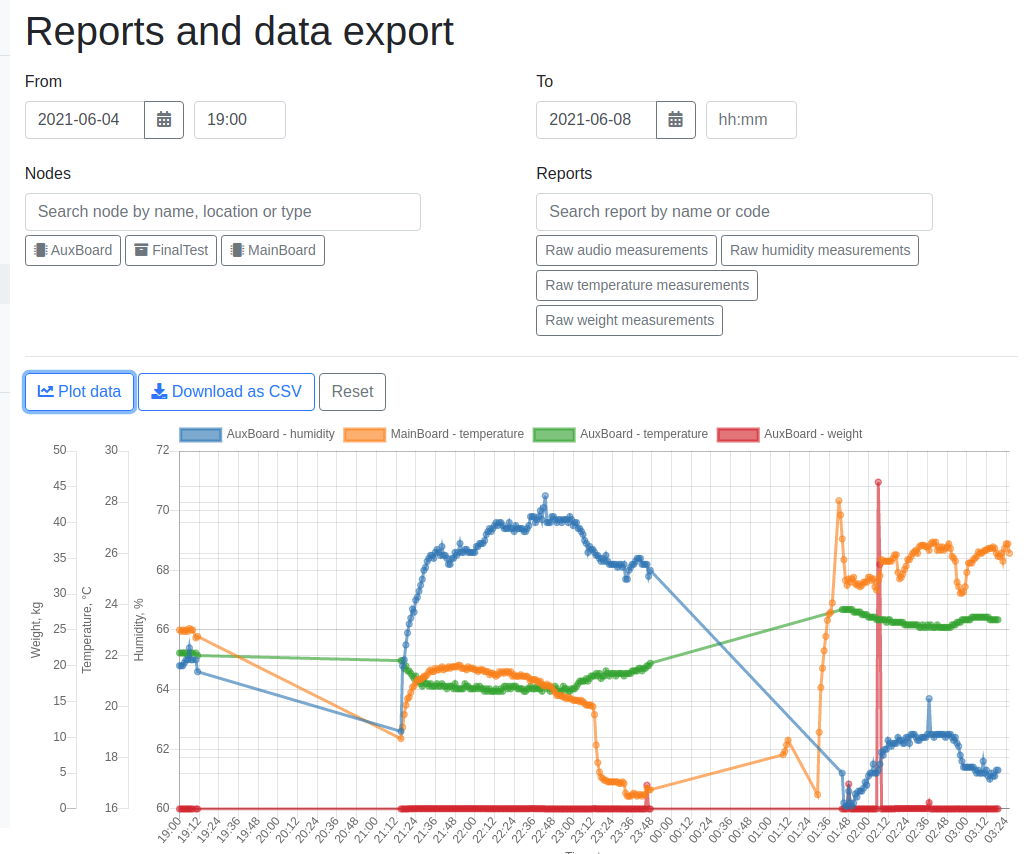Select the MainBoard node chip
This screenshot has height=854, width=1026.
tap(272, 250)
